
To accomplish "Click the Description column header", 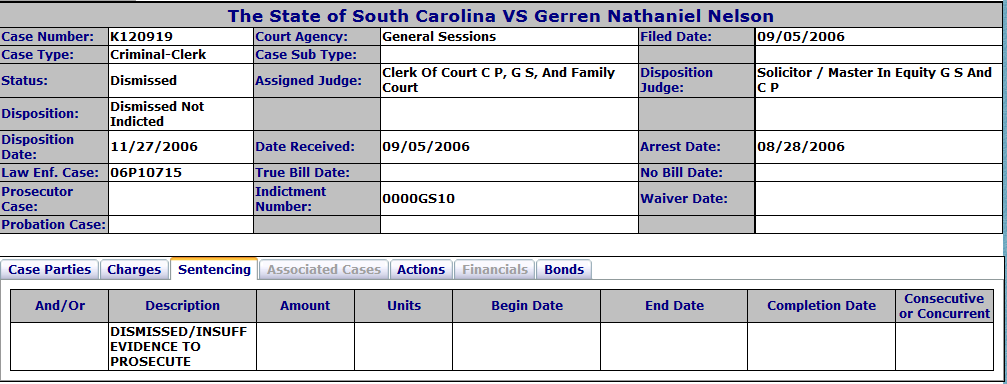I will (x=182, y=306).
